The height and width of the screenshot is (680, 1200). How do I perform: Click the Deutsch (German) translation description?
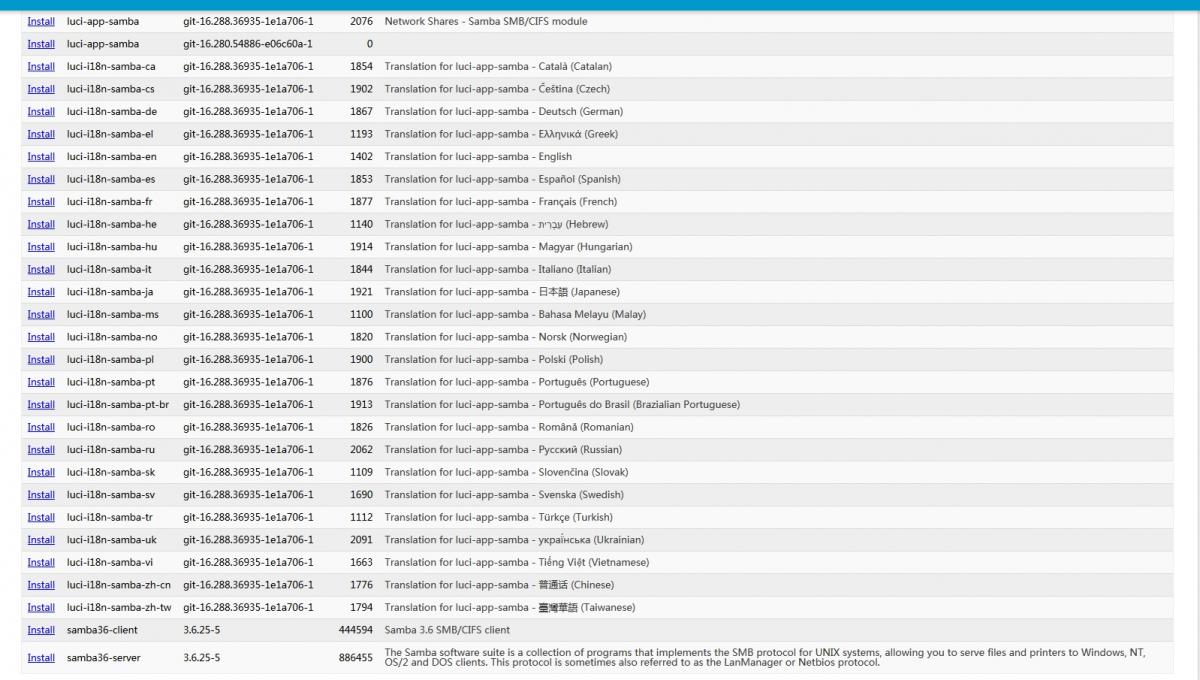504,111
